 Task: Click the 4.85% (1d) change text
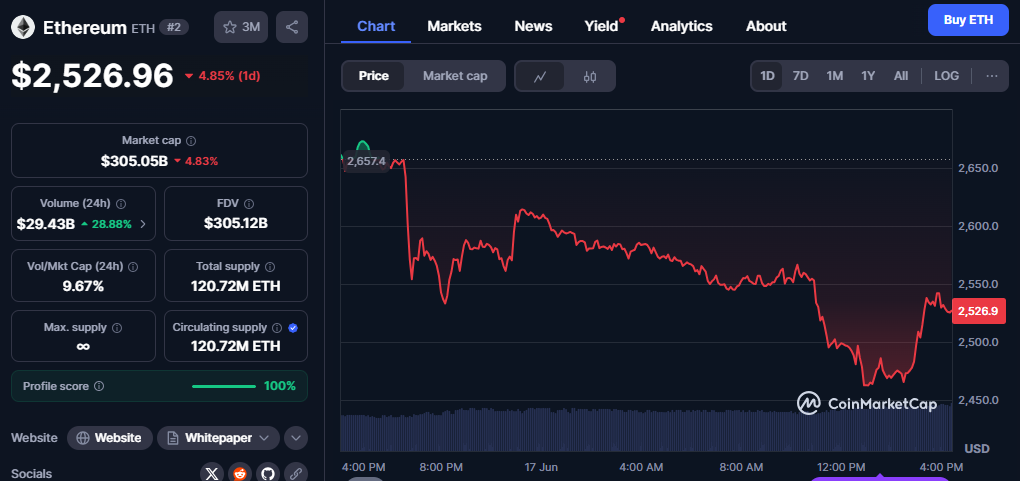[x=229, y=76]
